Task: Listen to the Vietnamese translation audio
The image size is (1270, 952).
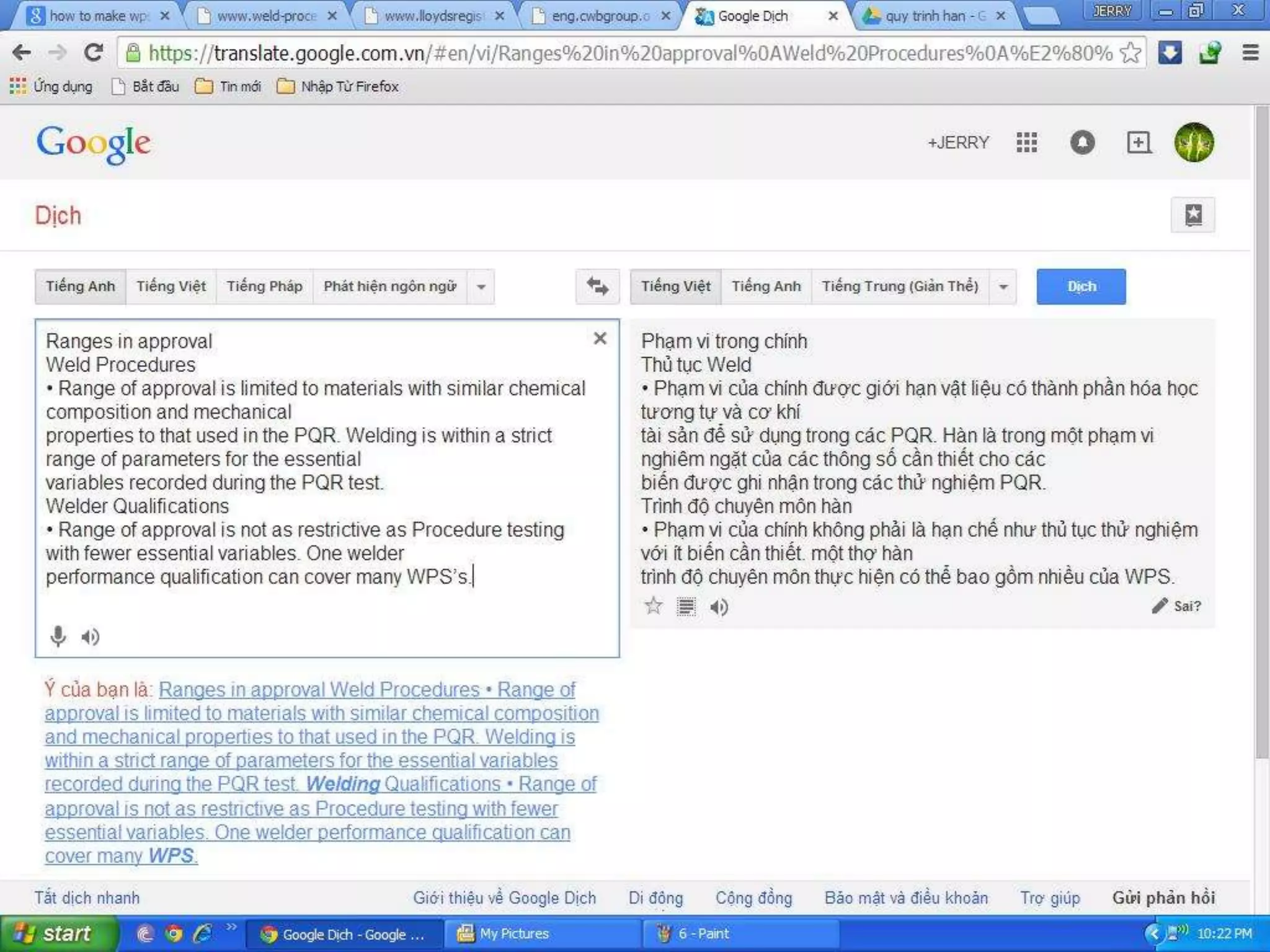Action: click(719, 607)
